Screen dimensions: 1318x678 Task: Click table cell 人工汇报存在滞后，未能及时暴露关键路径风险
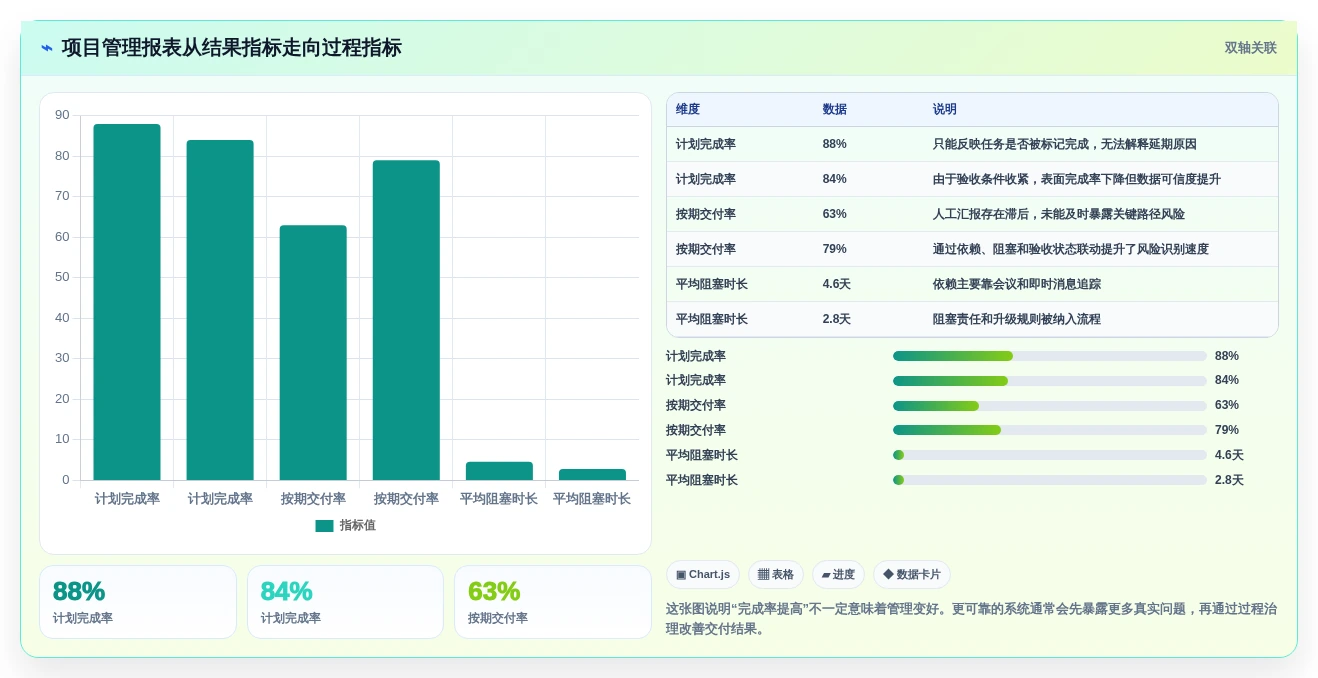(x=1058, y=214)
